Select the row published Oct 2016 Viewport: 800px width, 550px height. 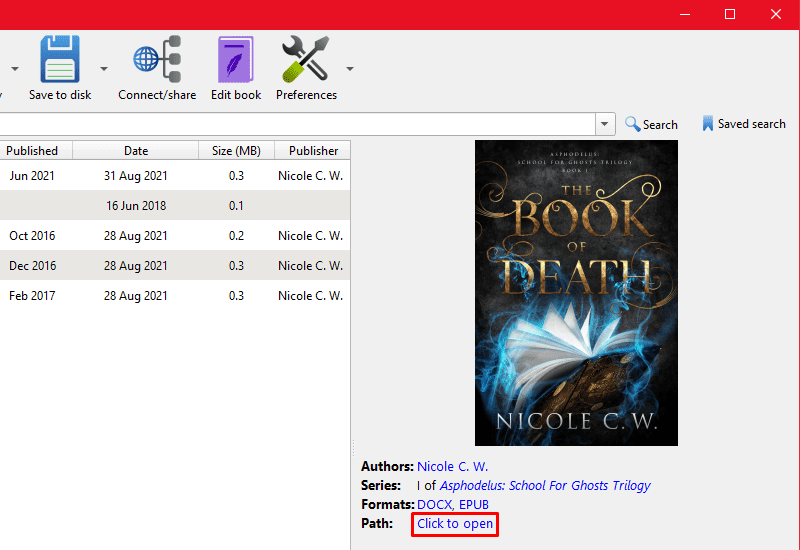pyautogui.click(x=175, y=236)
